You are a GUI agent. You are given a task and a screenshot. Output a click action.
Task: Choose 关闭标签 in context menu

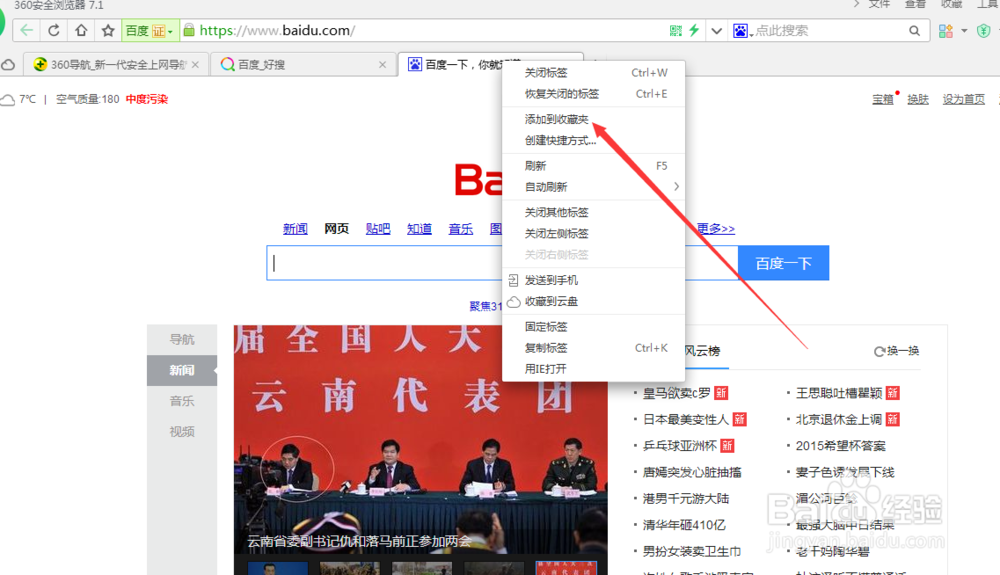tap(593, 73)
